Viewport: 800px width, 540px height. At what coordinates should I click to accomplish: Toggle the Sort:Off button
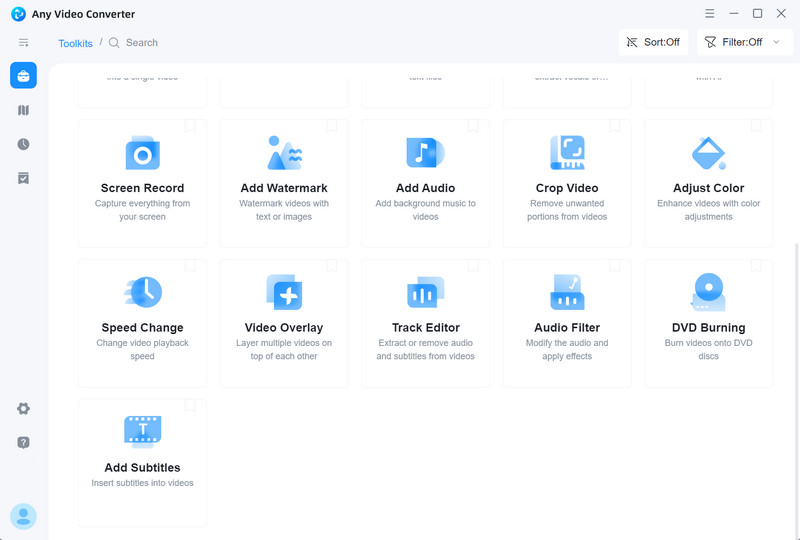click(653, 42)
